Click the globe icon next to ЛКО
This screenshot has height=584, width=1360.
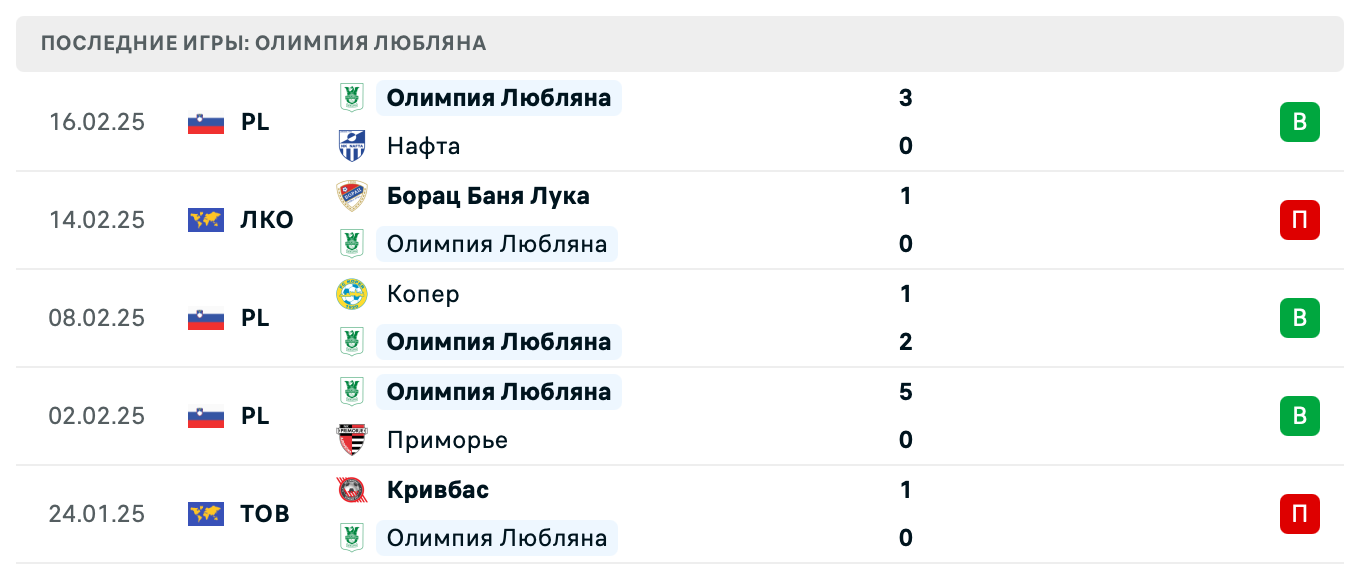point(205,220)
